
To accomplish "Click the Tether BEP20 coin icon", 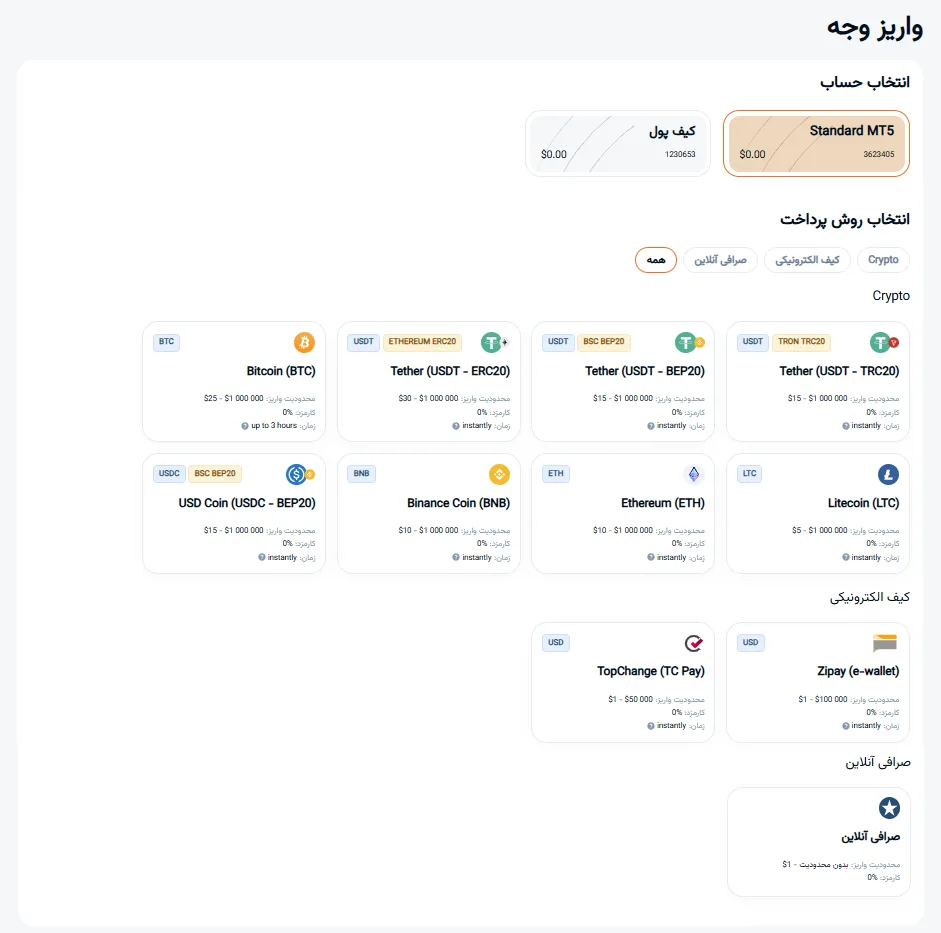I will (x=686, y=343).
